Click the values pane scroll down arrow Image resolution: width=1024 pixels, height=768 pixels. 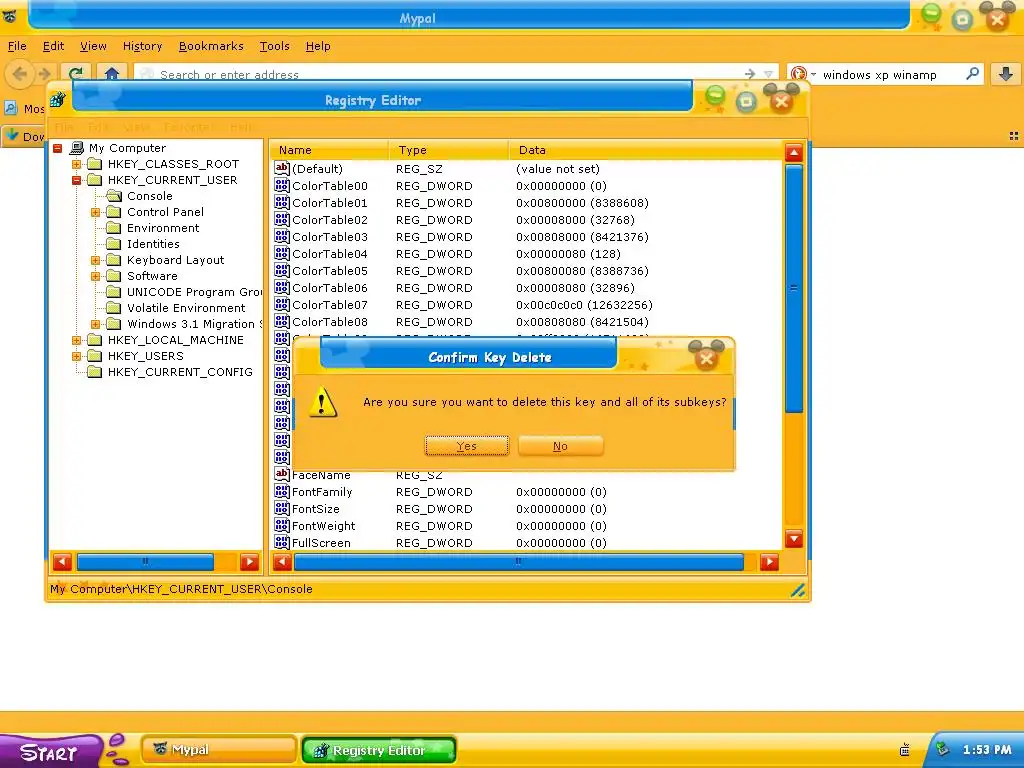[793, 539]
